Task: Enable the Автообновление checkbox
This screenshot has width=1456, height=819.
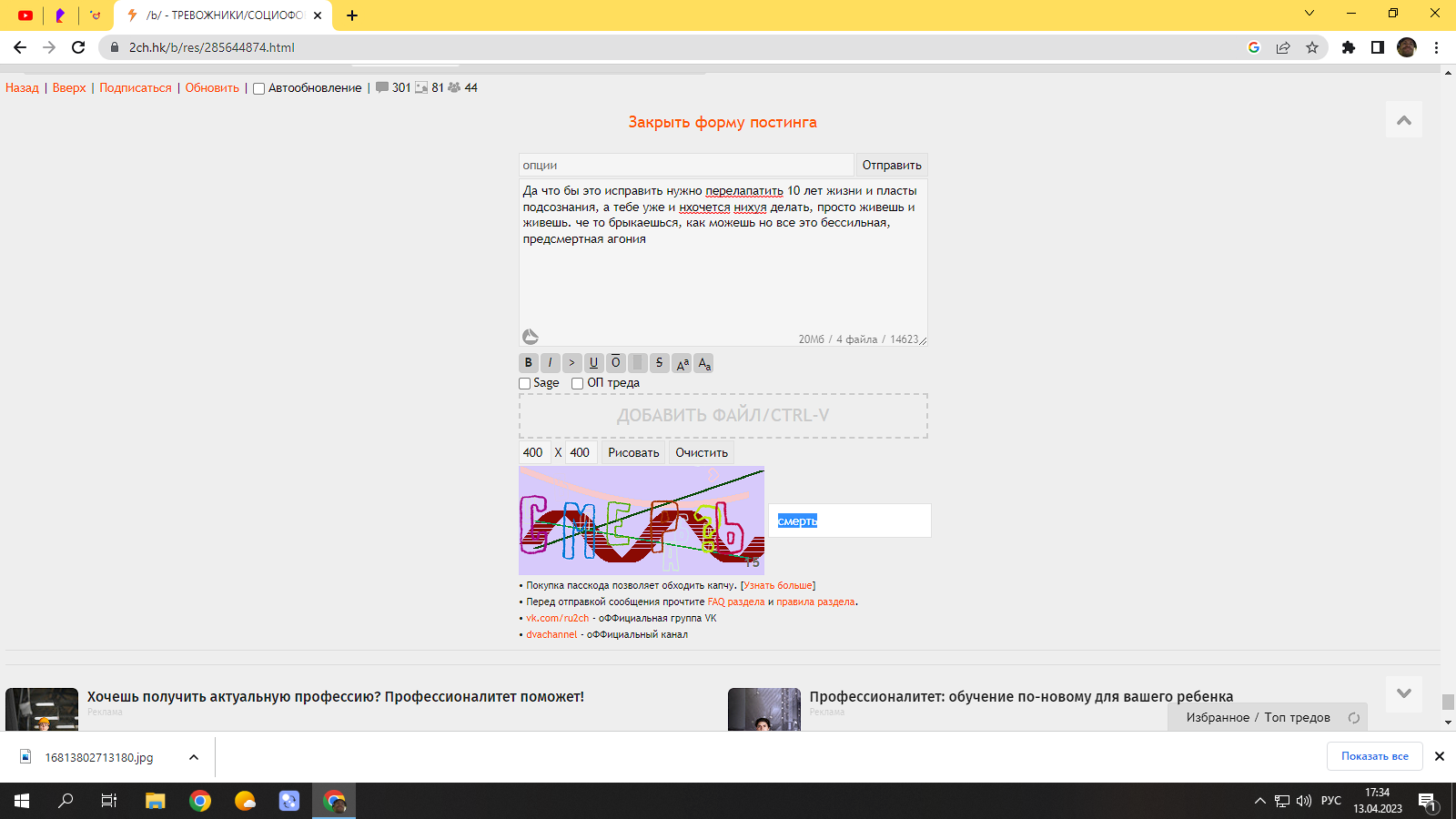Action: 259,88
